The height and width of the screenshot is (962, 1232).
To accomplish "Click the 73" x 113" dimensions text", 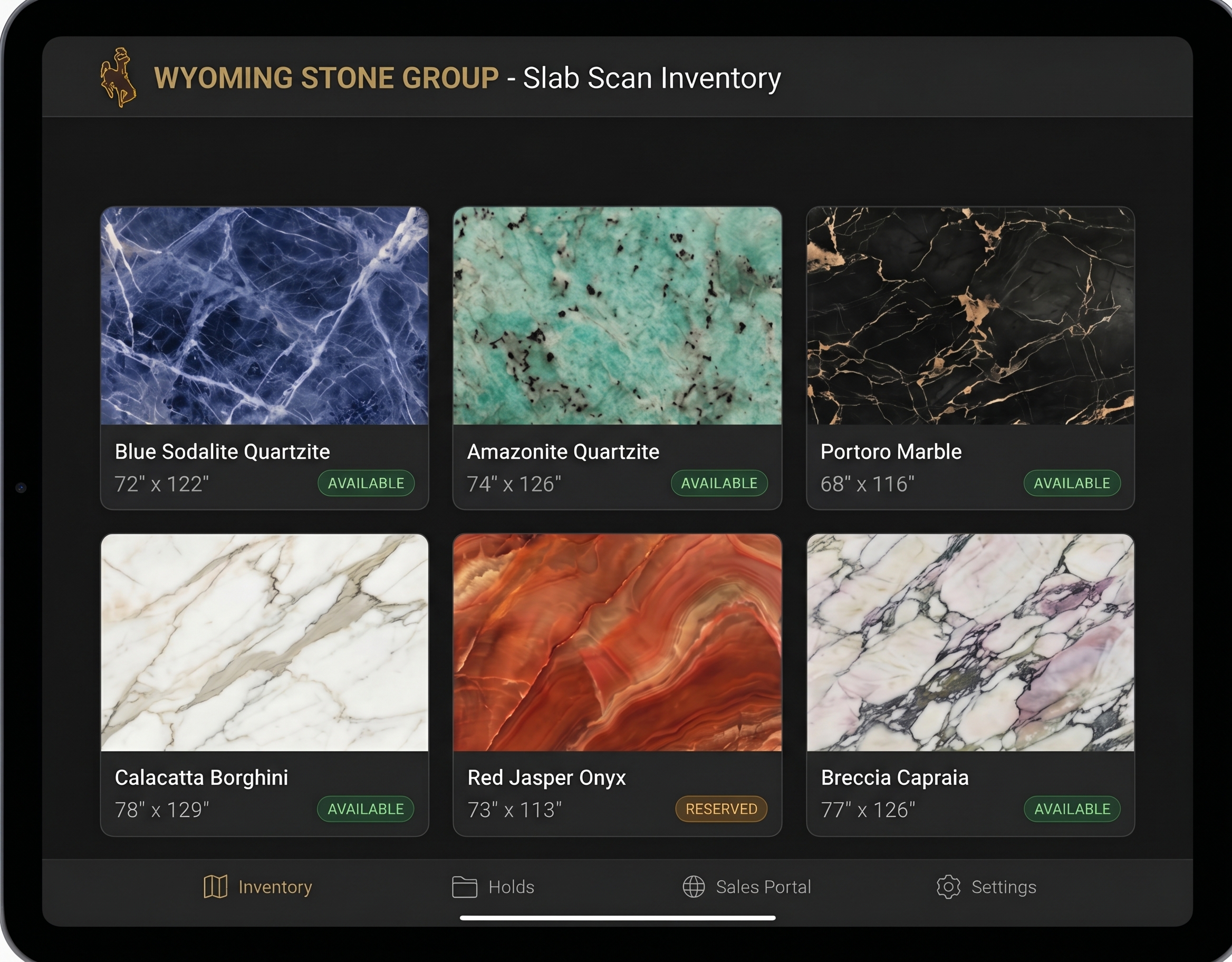I will 514,810.
